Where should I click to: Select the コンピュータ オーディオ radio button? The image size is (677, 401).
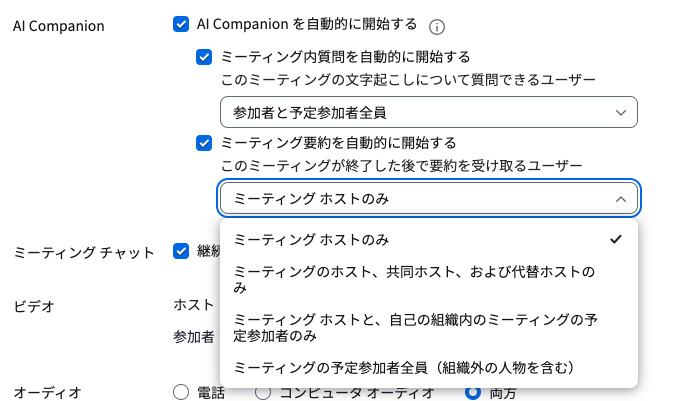click(263, 392)
